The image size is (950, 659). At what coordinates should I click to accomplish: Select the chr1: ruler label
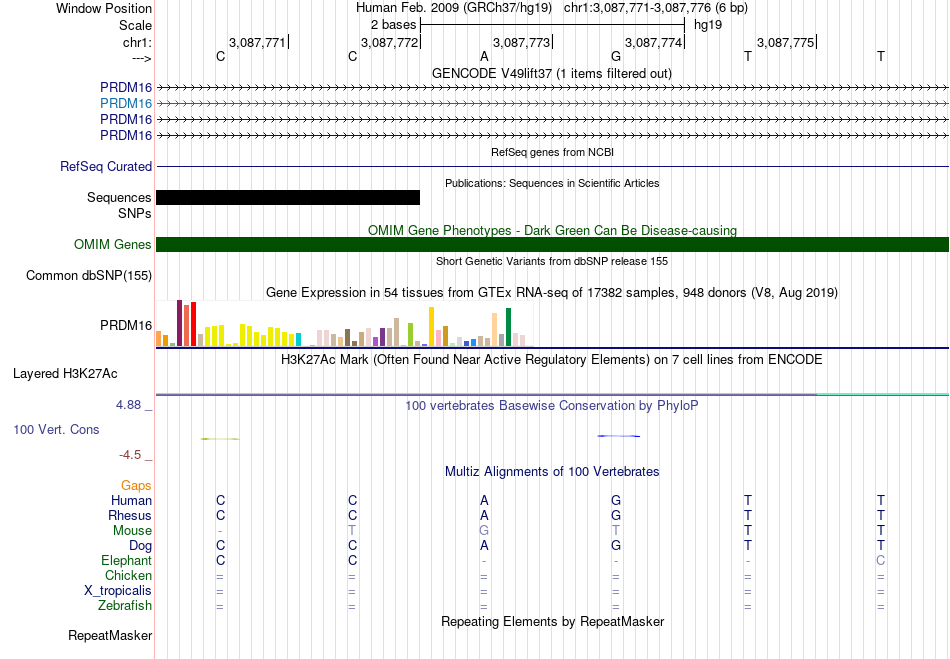[137, 42]
